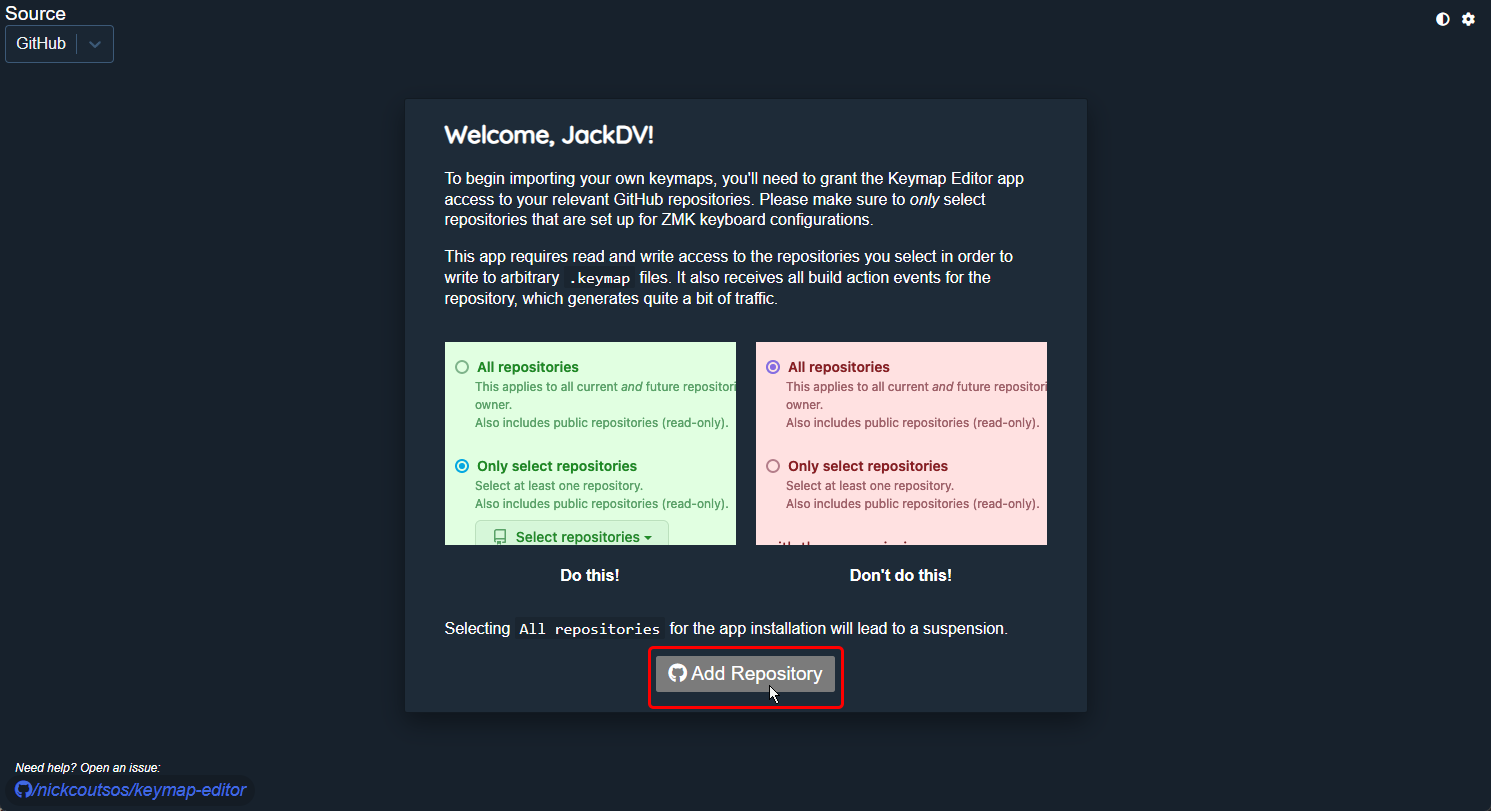Click the Welcome, JackDV! heading
Viewport: 1491px width, 811px height.
548,135
